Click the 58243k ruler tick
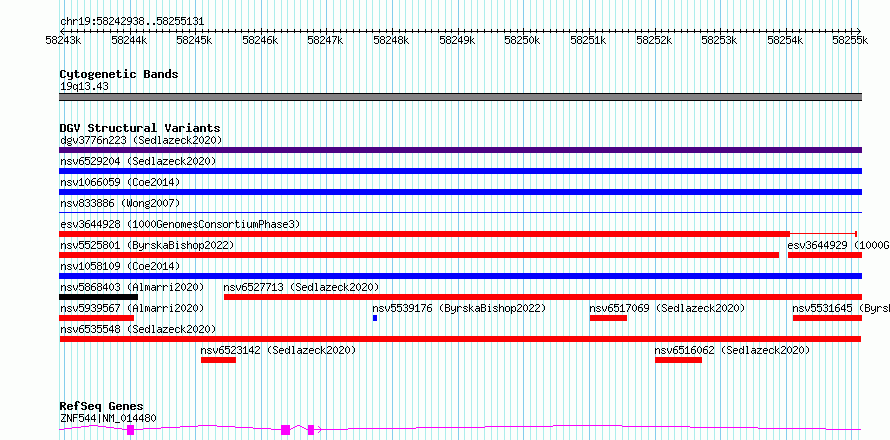 [x=64, y=40]
